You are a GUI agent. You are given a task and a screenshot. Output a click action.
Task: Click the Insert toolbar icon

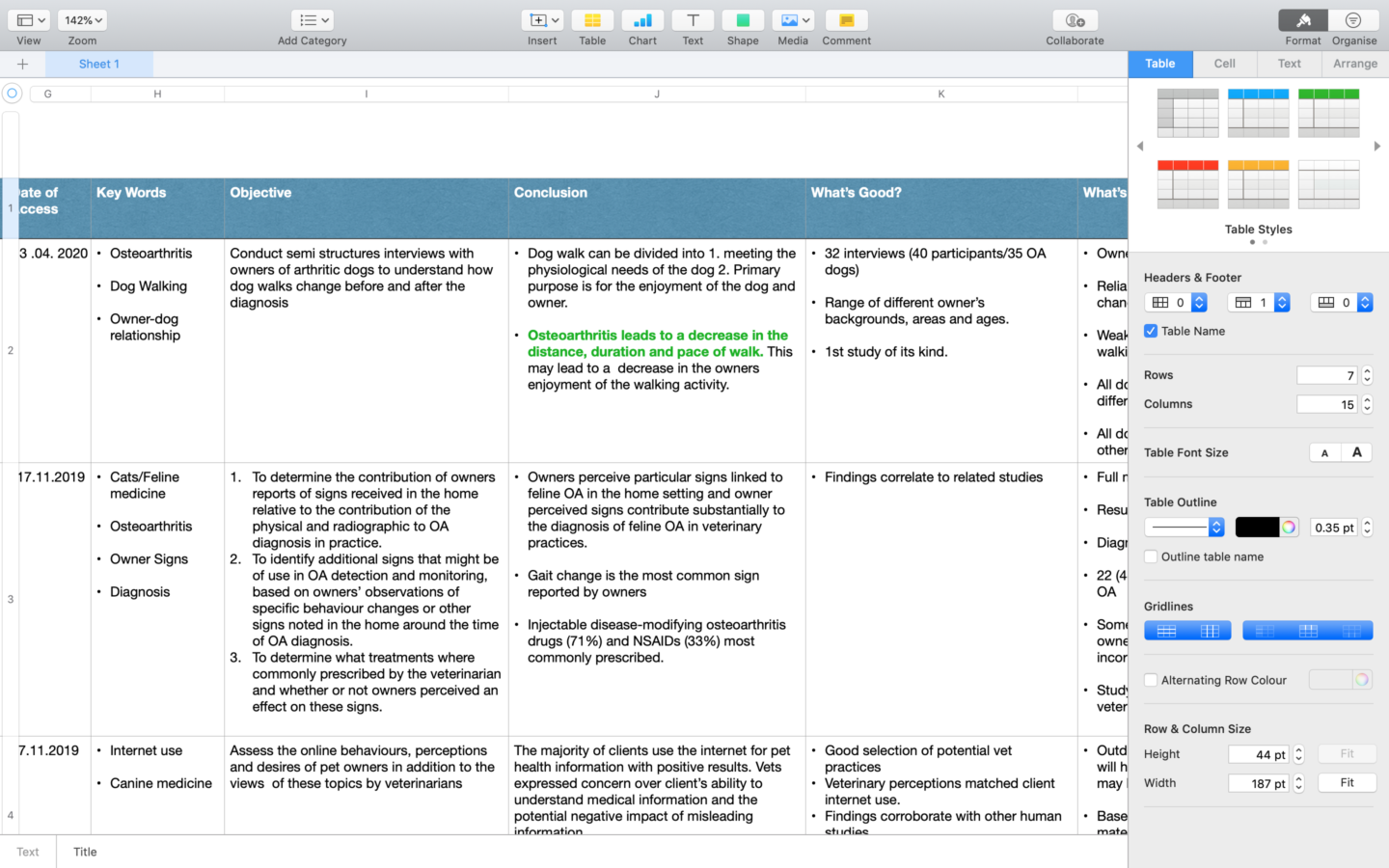pos(542,20)
